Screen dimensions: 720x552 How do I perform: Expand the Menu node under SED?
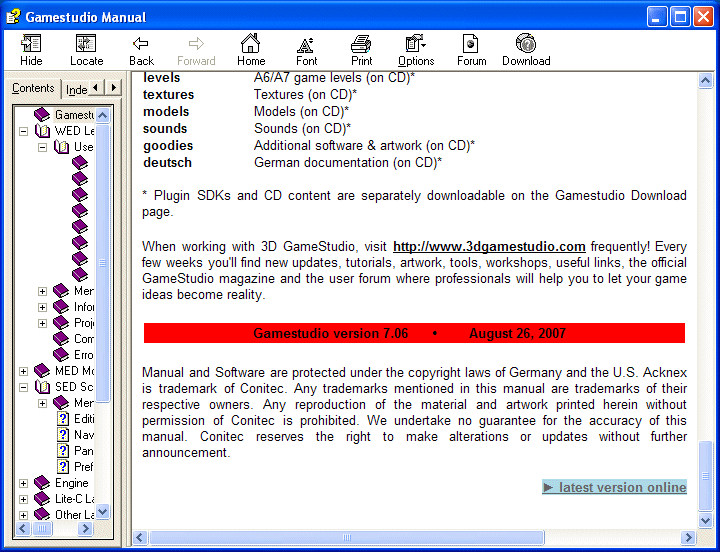[42, 404]
